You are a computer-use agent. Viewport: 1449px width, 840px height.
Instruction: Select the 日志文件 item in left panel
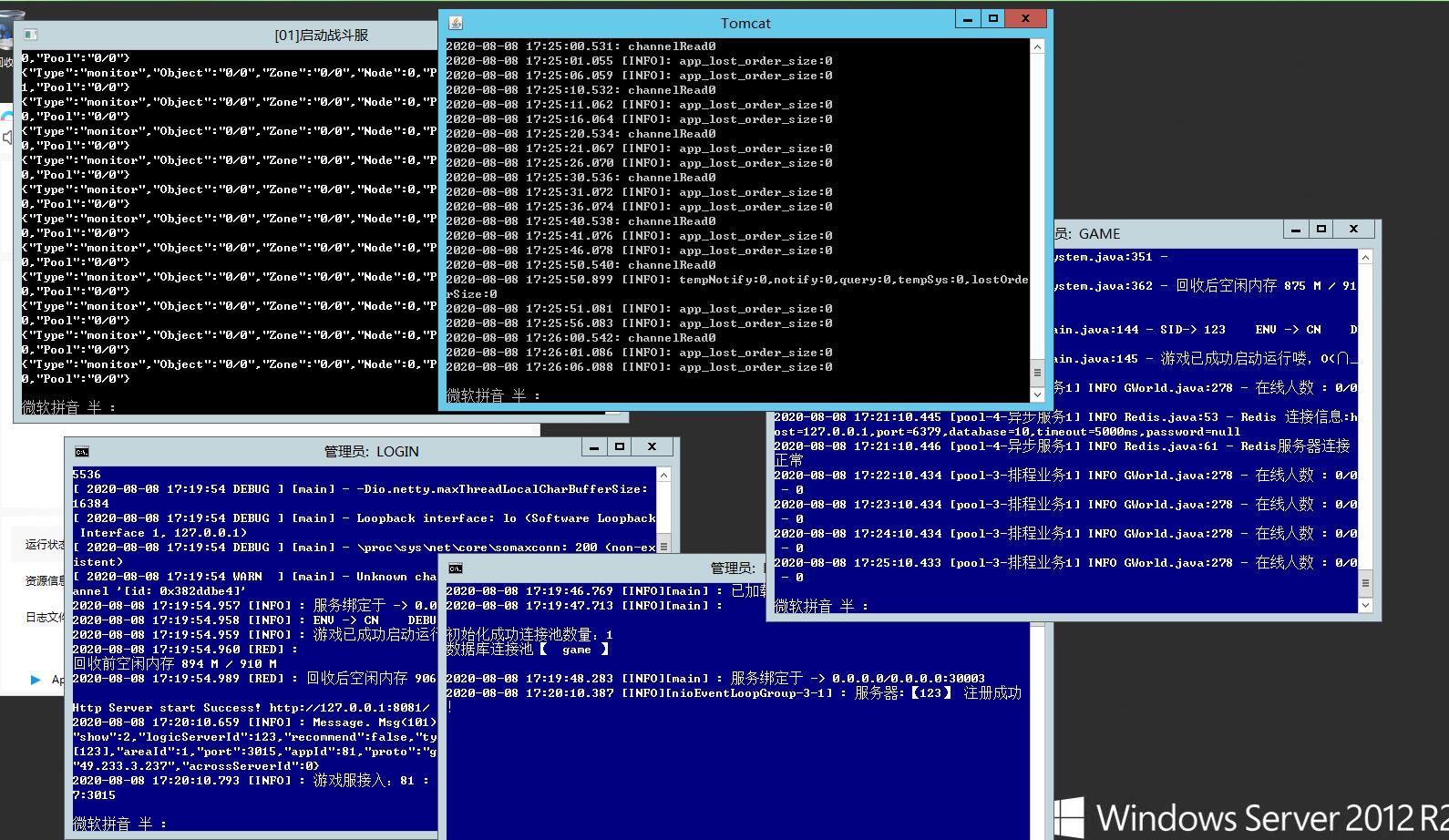(45, 618)
